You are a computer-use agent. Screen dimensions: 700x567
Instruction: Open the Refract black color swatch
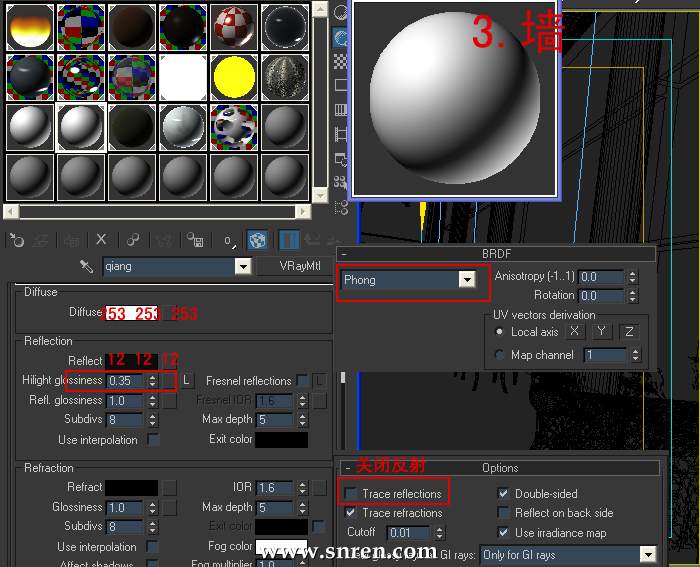click(132, 488)
